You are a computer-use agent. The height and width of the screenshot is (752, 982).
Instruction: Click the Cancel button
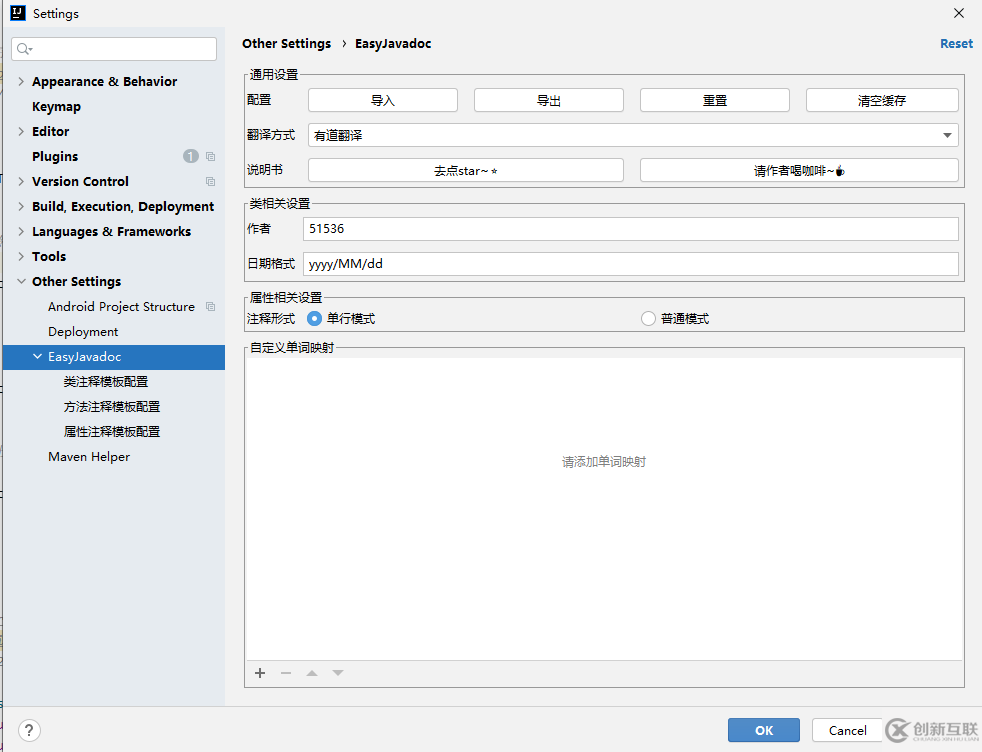point(847,730)
